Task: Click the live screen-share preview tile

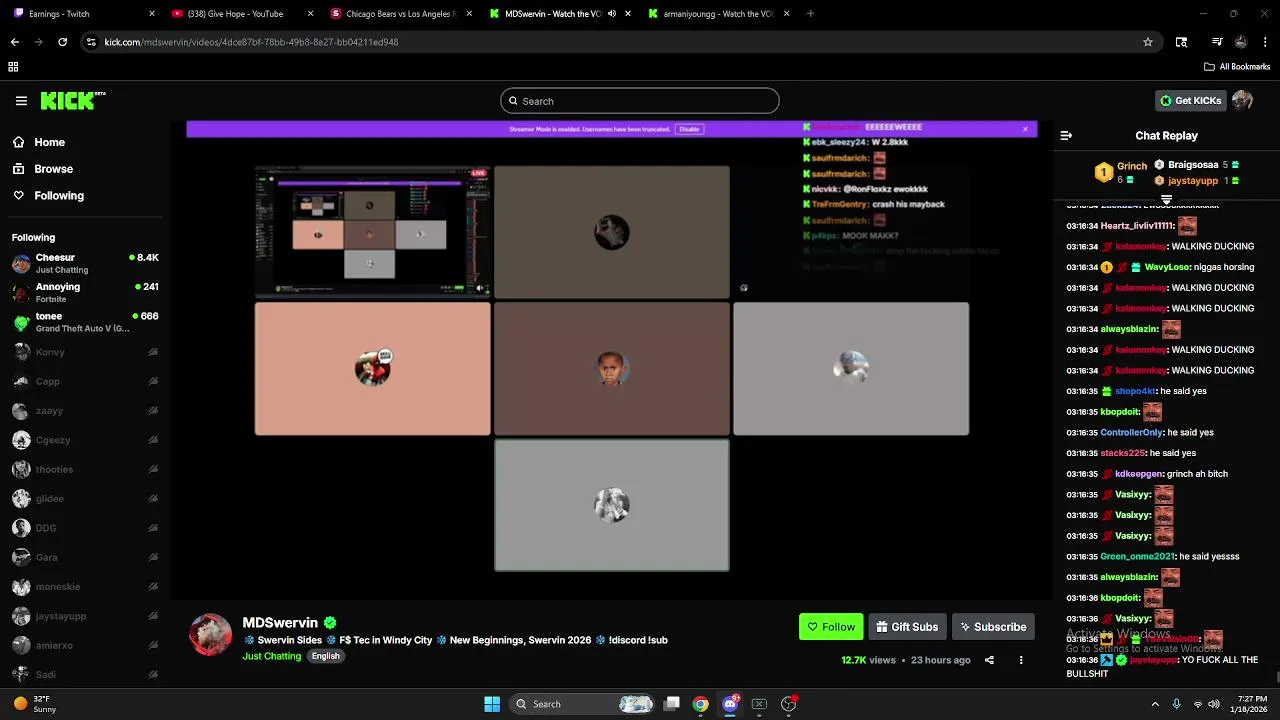Action: click(x=372, y=232)
